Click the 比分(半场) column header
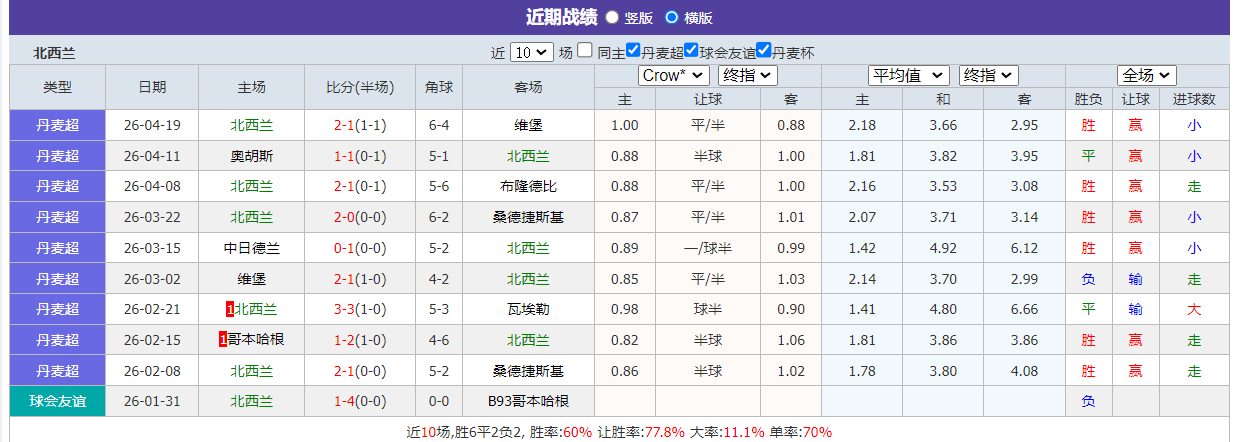1236x442 pixels. coord(360,87)
